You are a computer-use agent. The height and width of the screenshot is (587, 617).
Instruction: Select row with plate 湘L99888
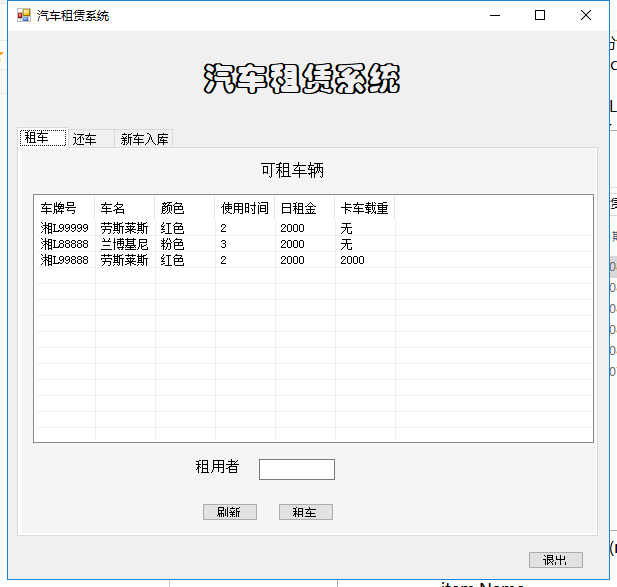coord(313,260)
